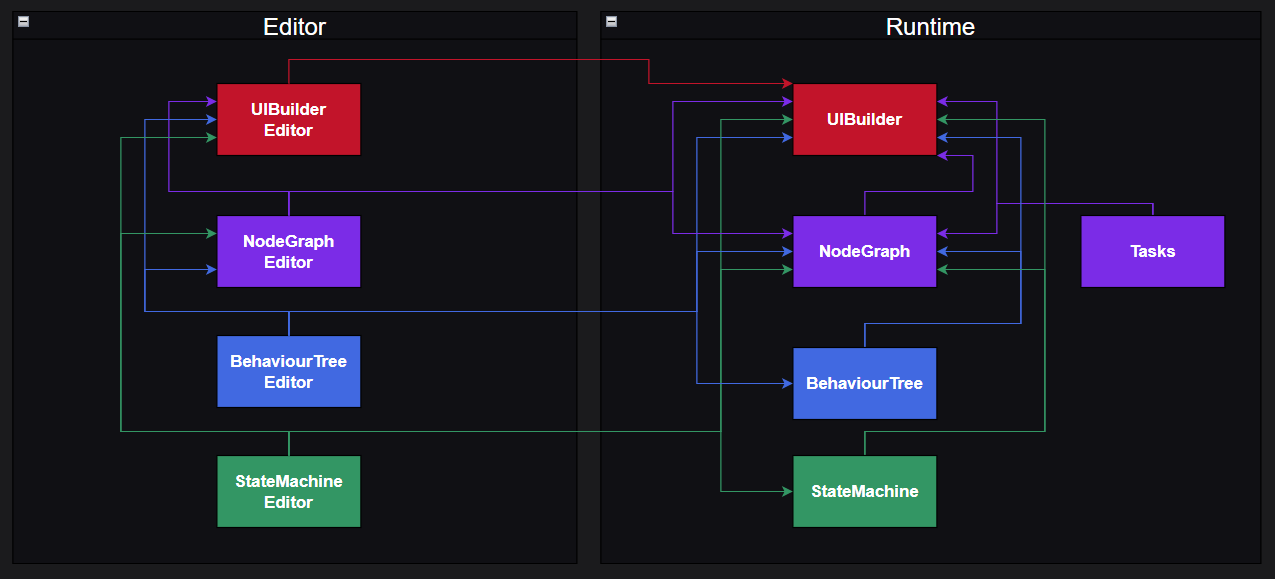Select the Editor group title bar

click(x=294, y=27)
